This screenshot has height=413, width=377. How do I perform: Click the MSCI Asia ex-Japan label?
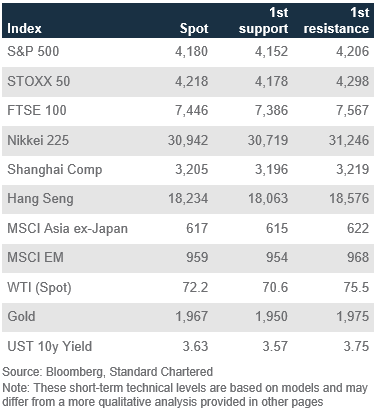click(67, 229)
